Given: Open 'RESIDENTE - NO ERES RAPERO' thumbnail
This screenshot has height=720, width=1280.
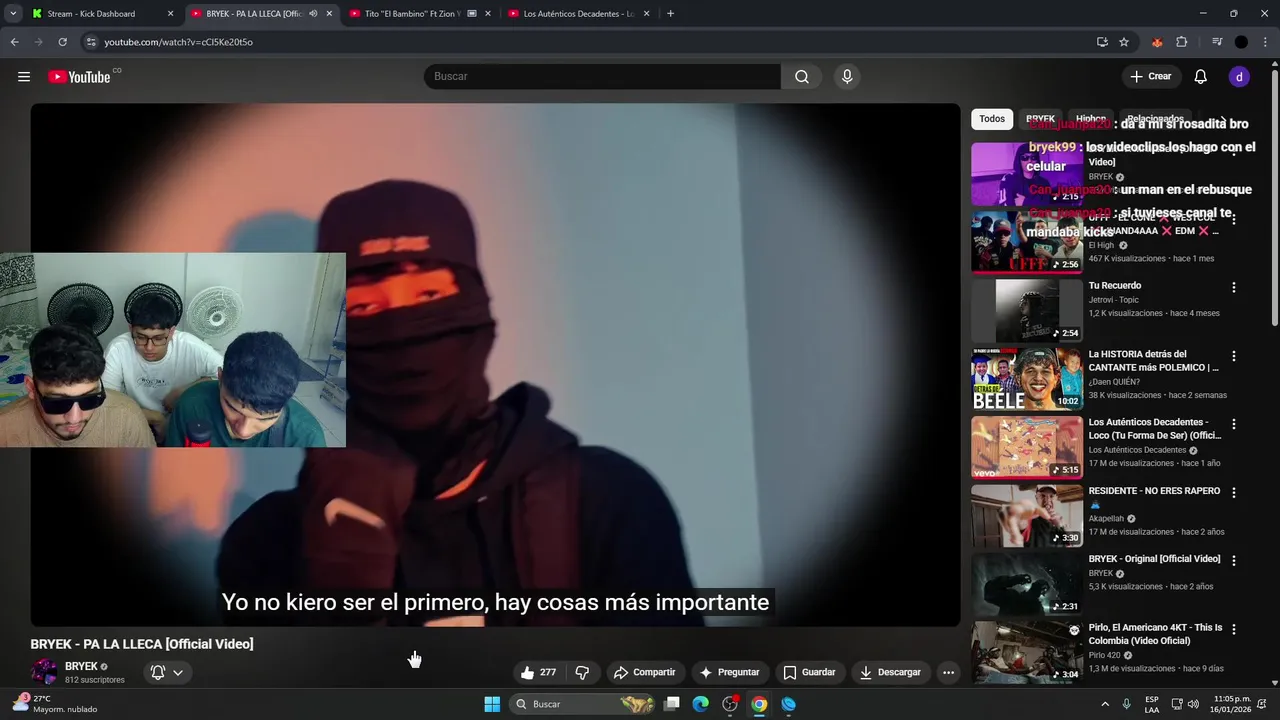Looking at the screenshot, I should click(x=1027, y=516).
